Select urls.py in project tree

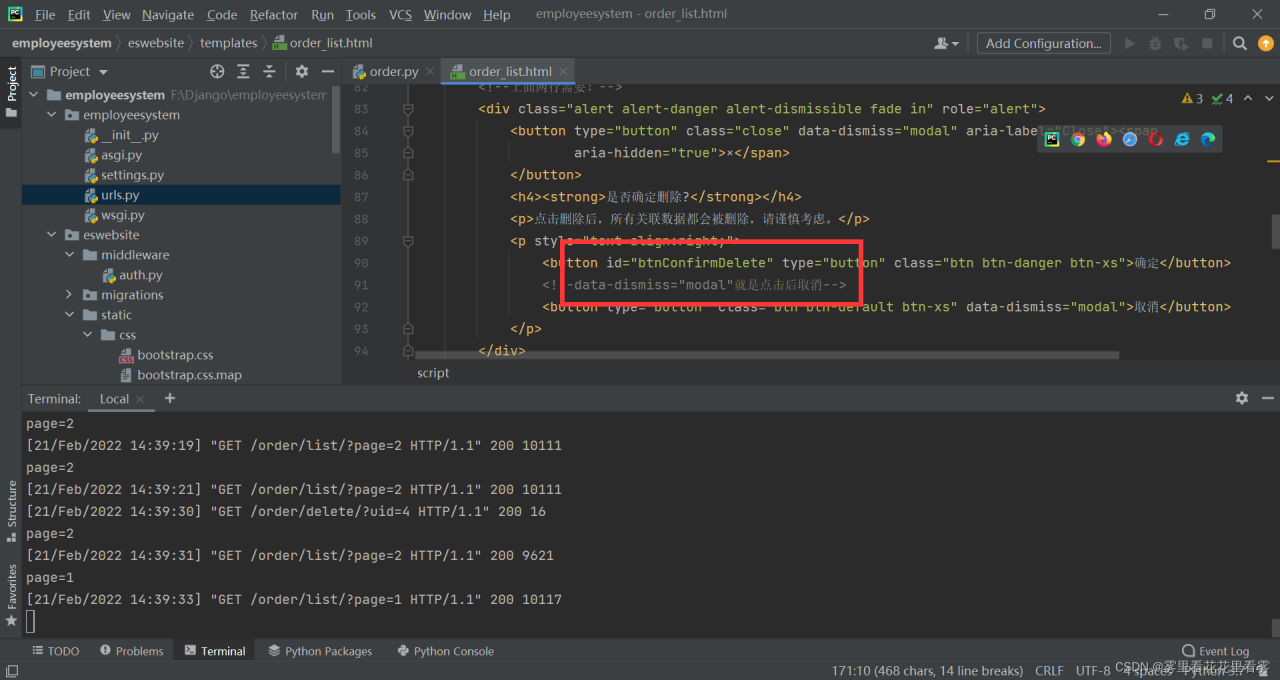[120, 195]
